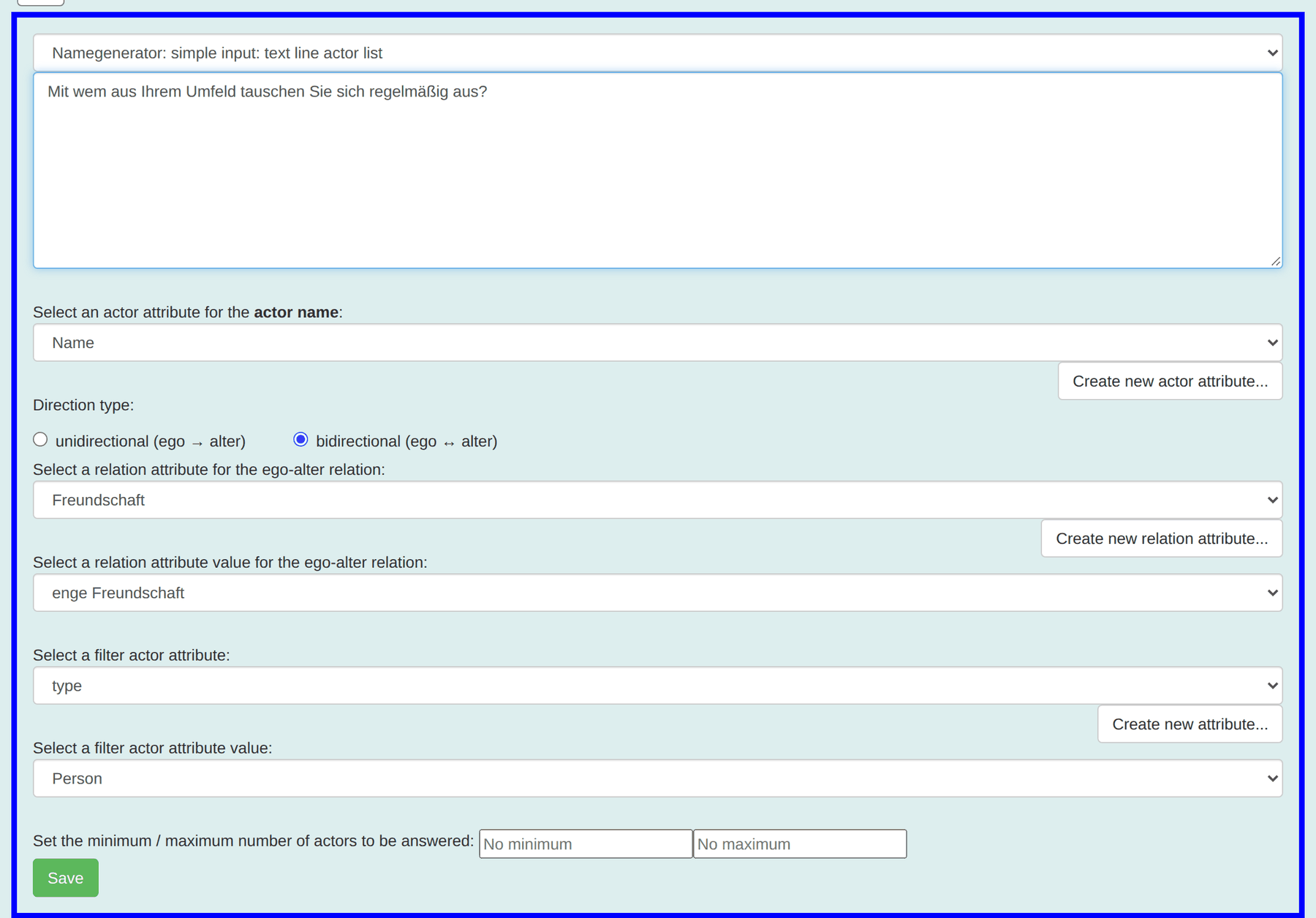Click the No maximum input field
Image resolution: width=1316 pixels, height=918 pixels.
pyautogui.click(x=800, y=843)
